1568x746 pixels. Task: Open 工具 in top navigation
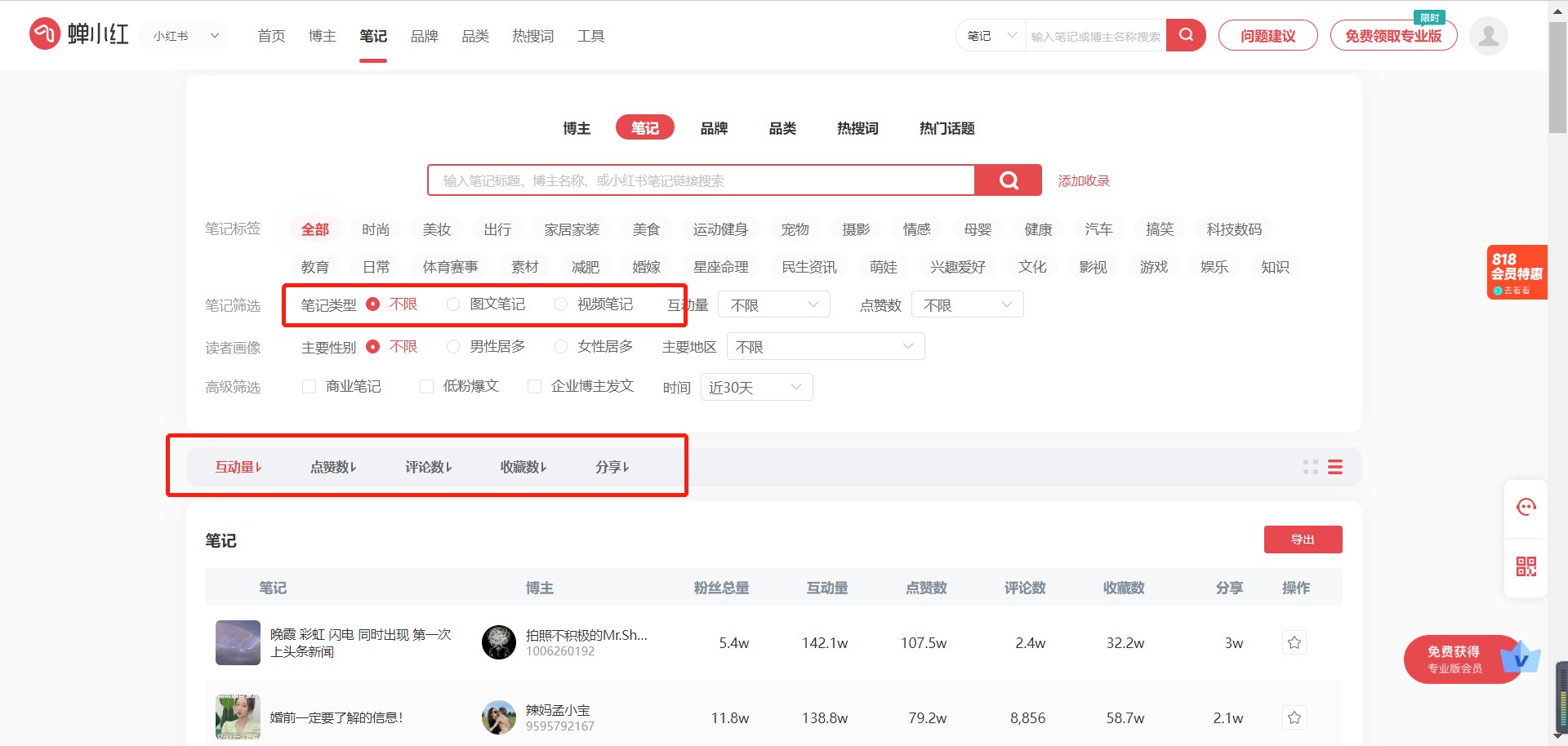point(591,36)
